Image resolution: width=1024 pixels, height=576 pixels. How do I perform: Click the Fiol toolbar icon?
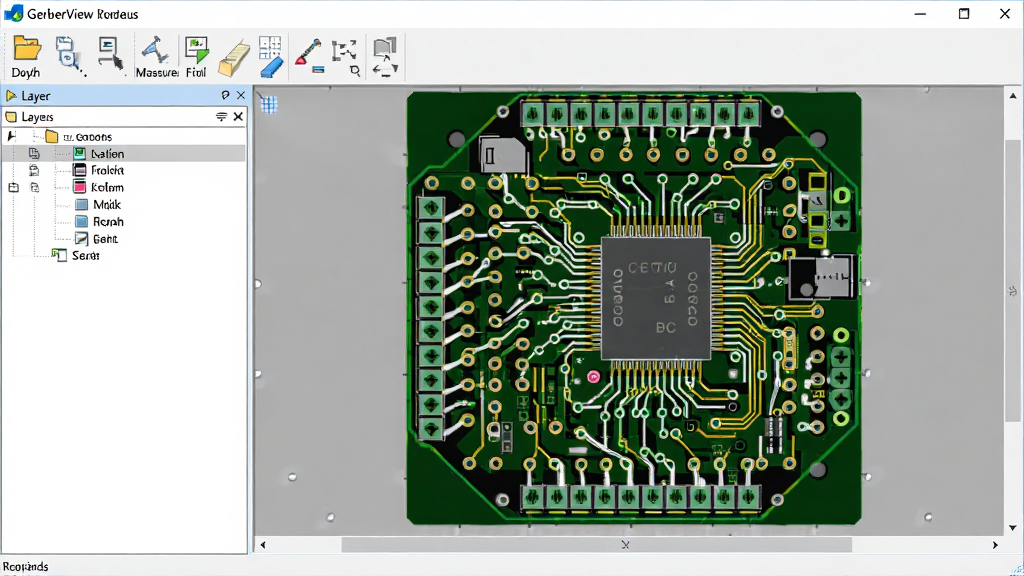pyautogui.click(x=196, y=57)
